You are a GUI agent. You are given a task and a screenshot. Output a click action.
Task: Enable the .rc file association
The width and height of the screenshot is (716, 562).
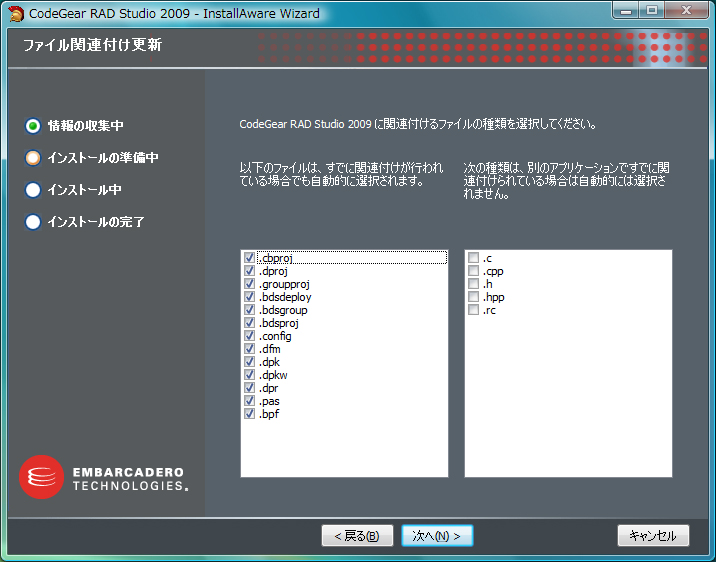(x=474, y=310)
